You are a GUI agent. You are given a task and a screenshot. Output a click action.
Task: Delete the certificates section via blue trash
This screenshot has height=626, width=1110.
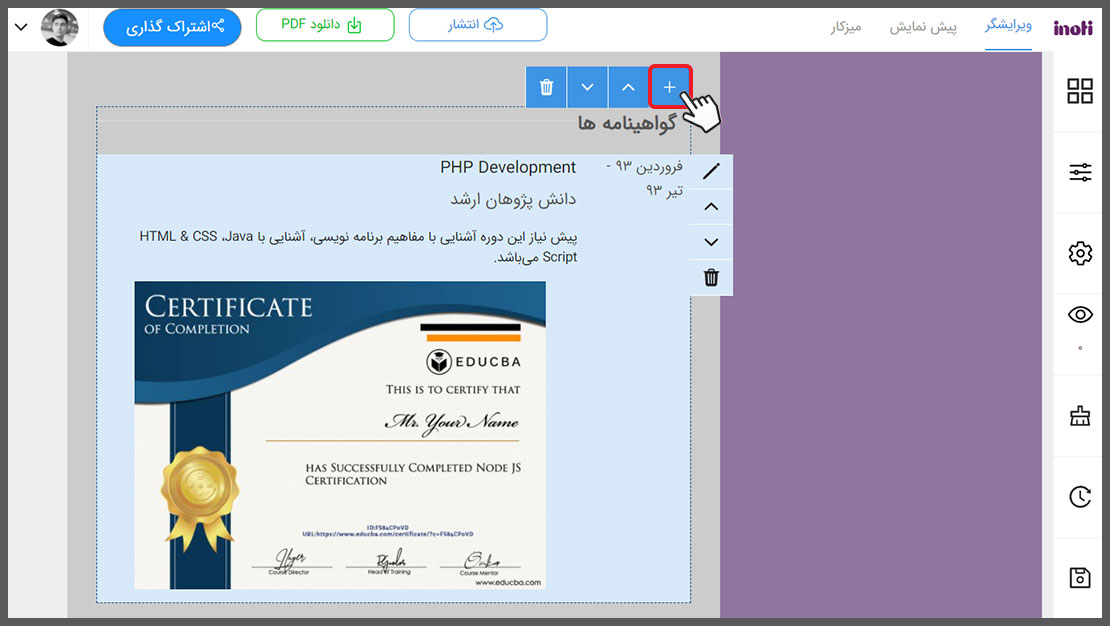546,87
